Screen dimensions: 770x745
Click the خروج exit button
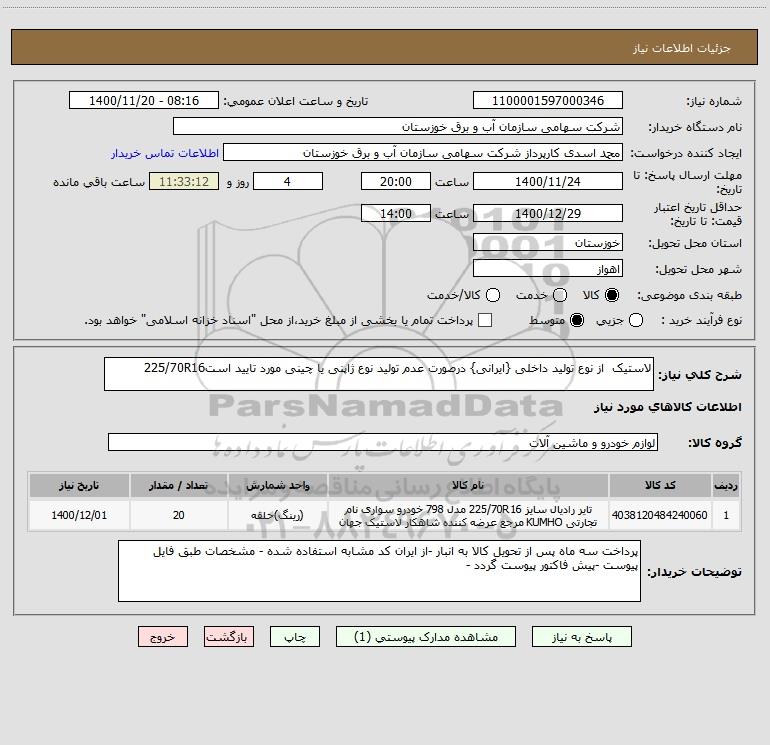tap(163, 637)
